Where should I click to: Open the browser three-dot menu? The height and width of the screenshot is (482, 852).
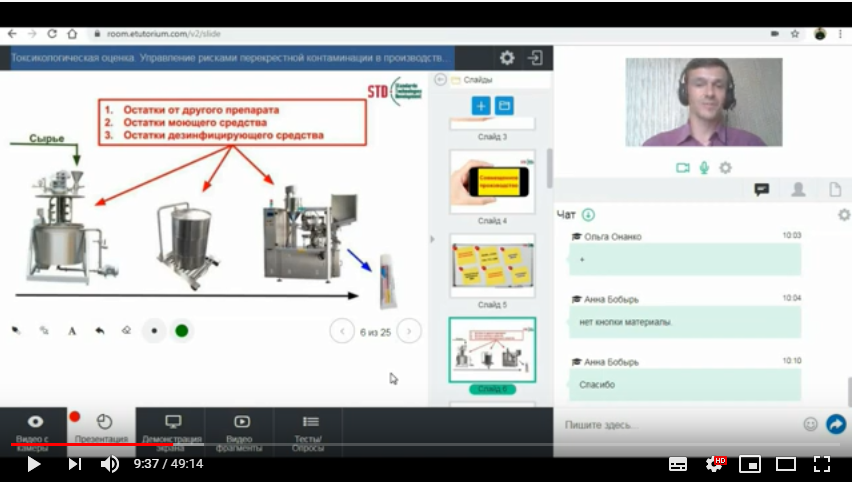click(x=841, y=34)
